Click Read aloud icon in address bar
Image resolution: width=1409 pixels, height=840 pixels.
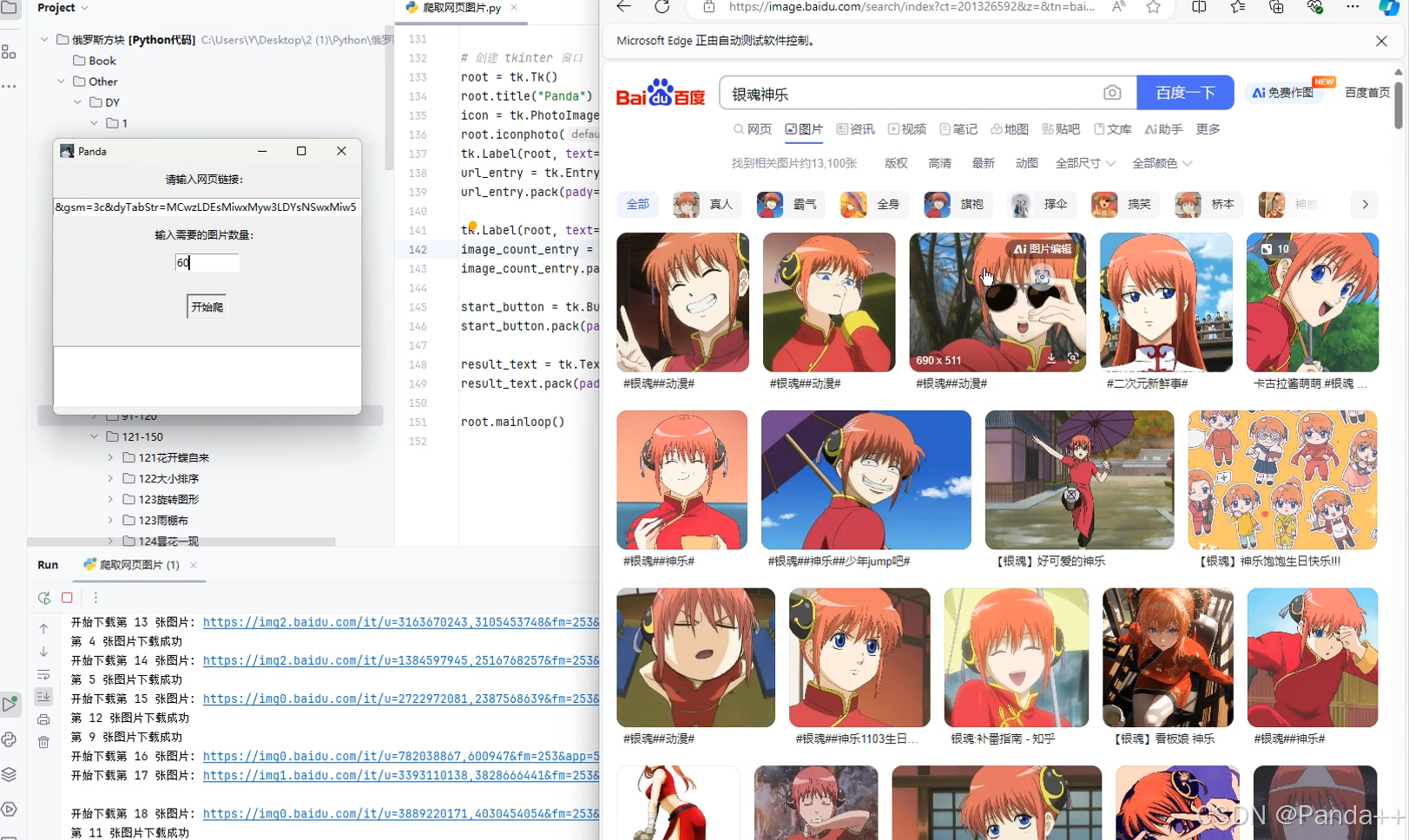click(x=1118, y=7)
